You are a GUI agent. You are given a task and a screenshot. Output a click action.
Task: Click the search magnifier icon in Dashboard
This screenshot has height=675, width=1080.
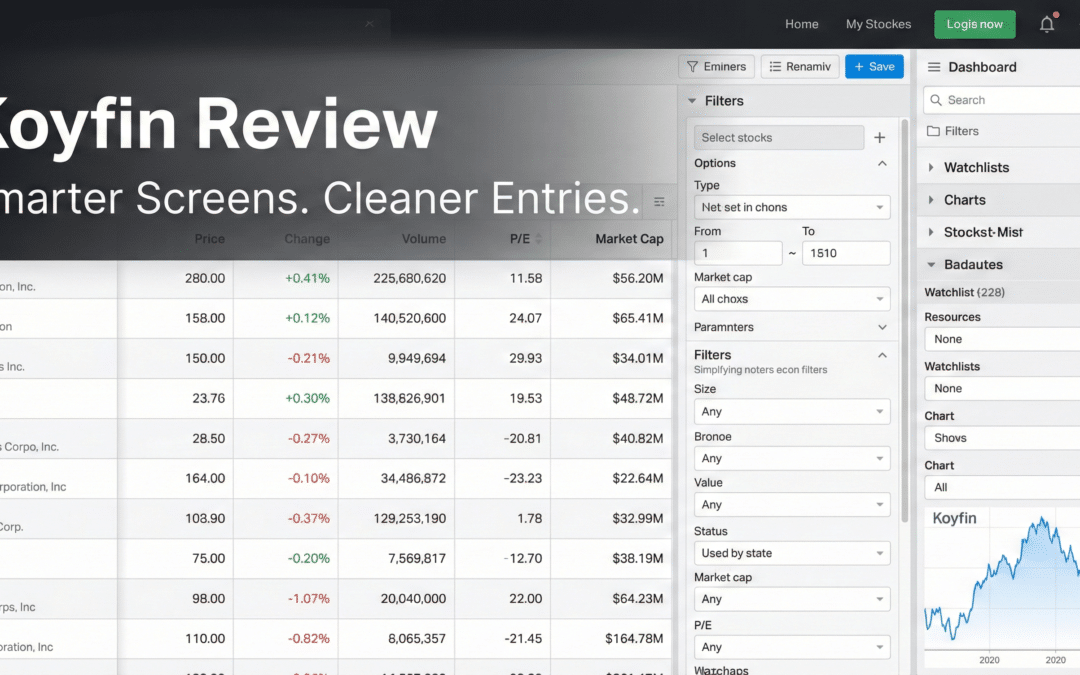936,100
